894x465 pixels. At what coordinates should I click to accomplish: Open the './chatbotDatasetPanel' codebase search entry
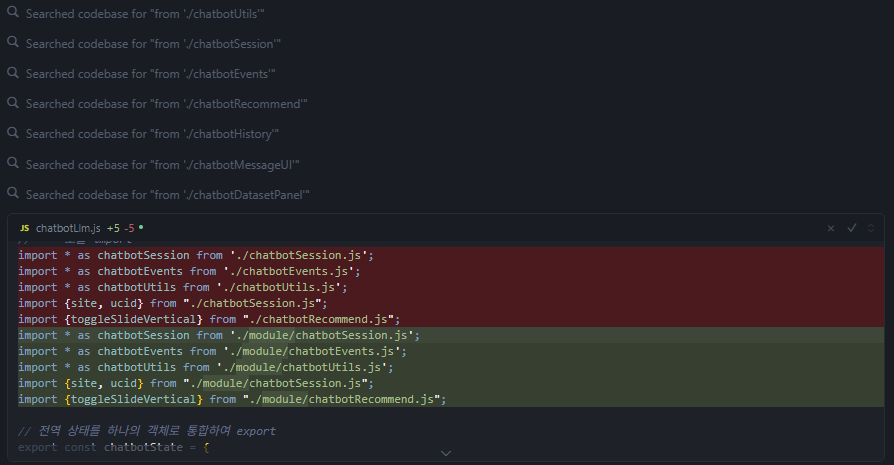click(167, 194)
